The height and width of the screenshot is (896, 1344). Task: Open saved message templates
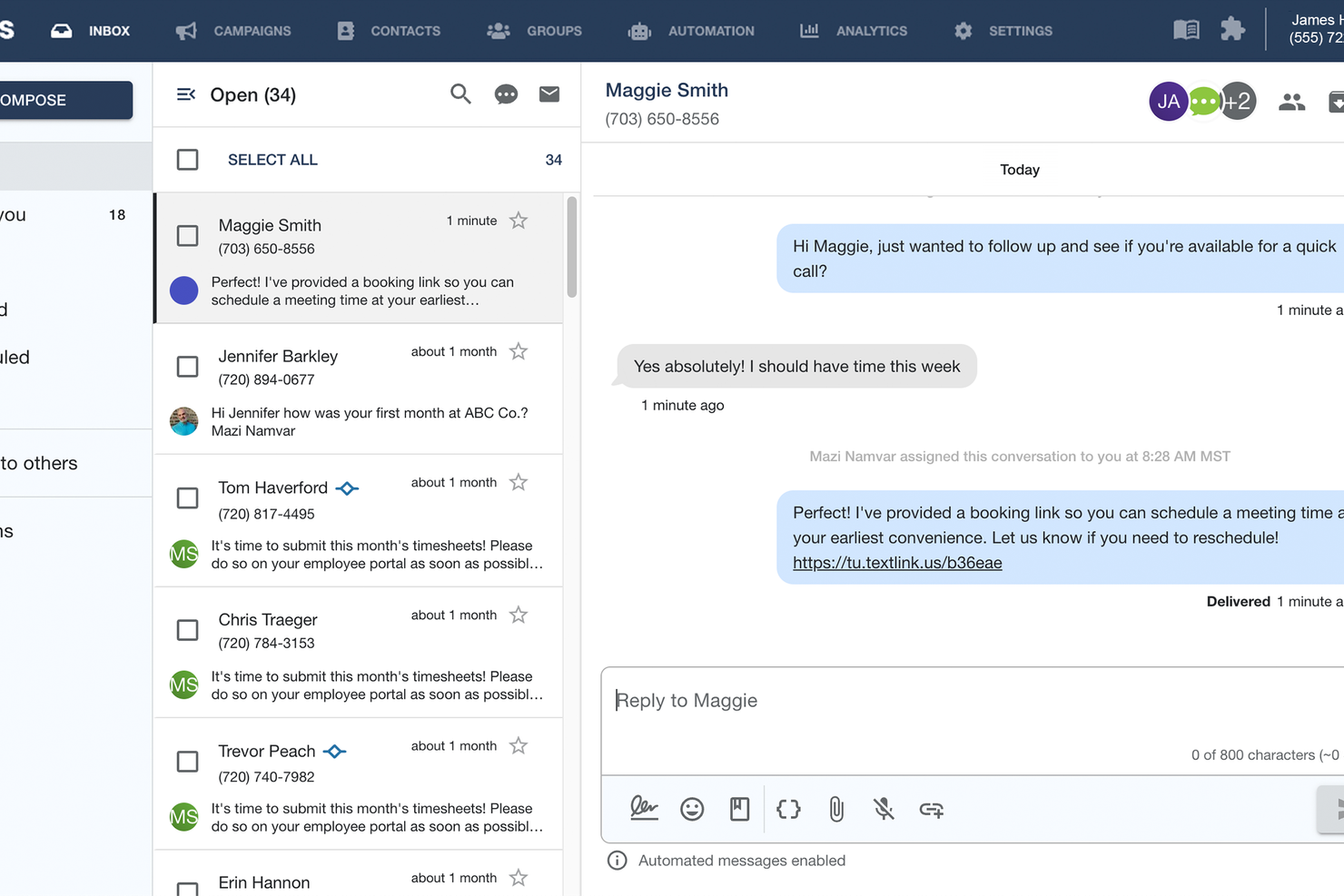point(739,809)
